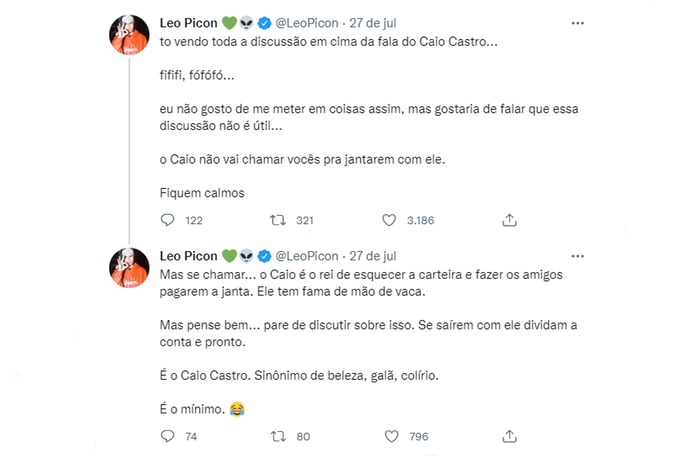Share the second tweet

click(509, 436)
